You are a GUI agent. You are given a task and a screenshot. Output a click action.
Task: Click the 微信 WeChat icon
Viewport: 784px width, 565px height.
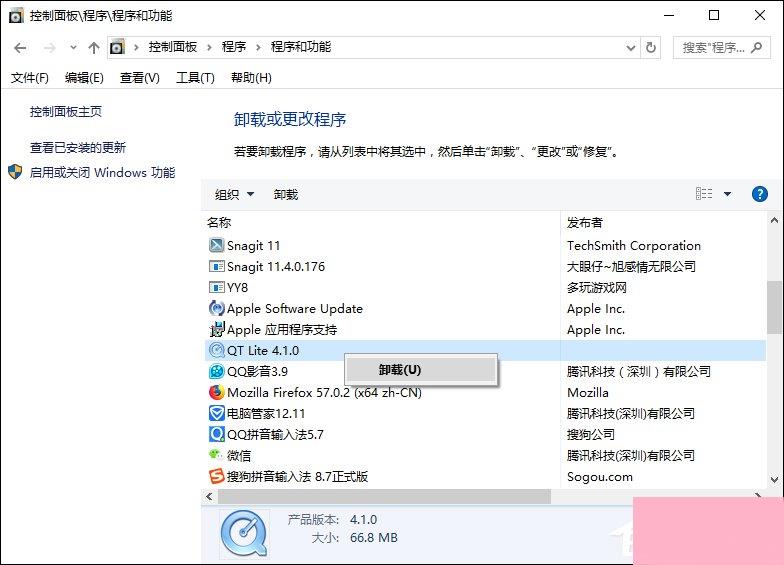pyautogui.click(x=216, y=454)
